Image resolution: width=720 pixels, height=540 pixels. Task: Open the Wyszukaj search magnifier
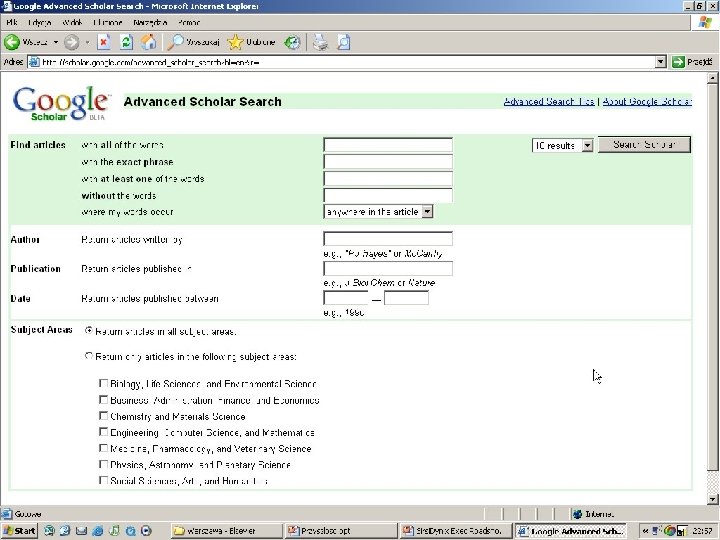click(175, 42)
